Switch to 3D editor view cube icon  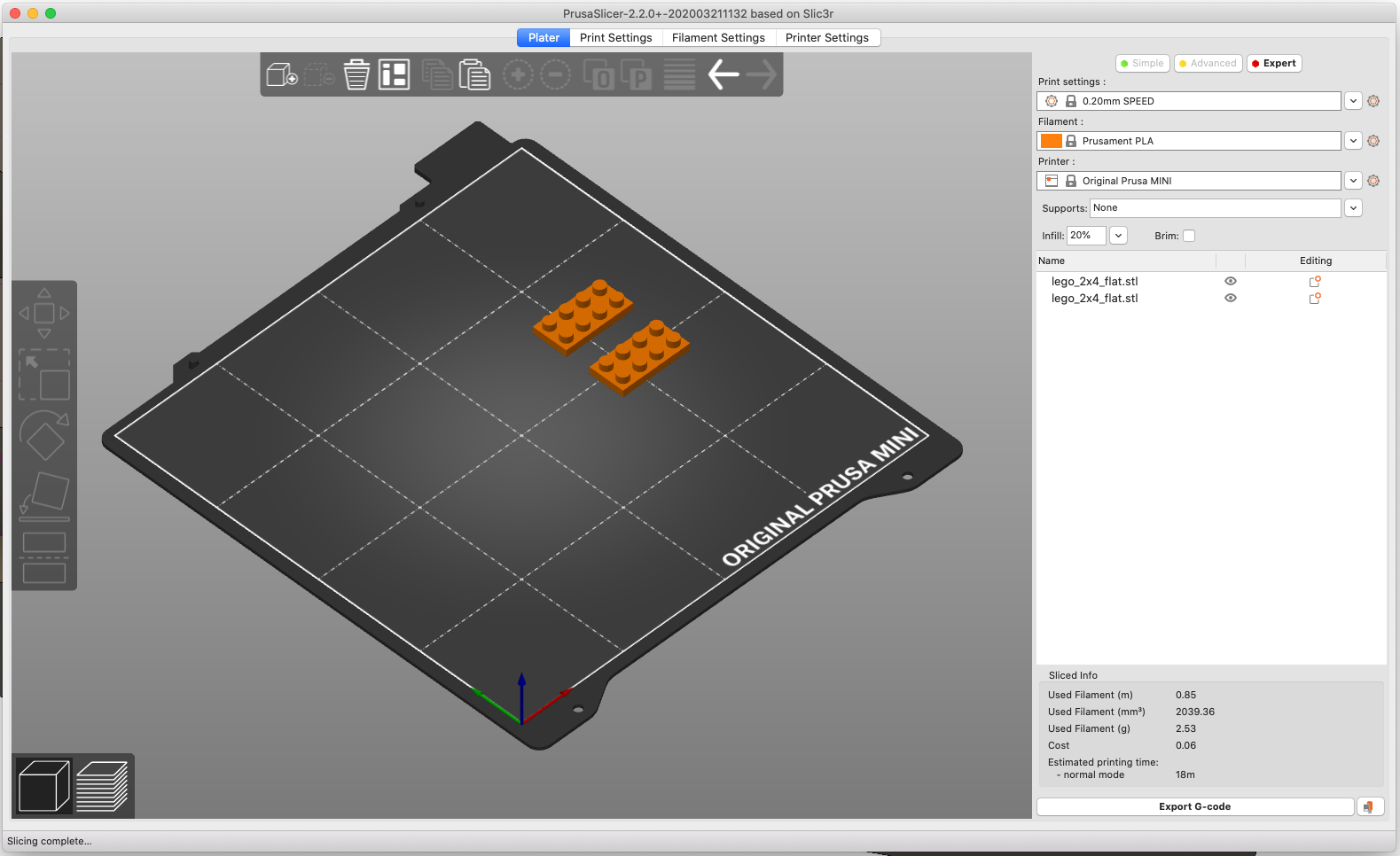point(44,786)
